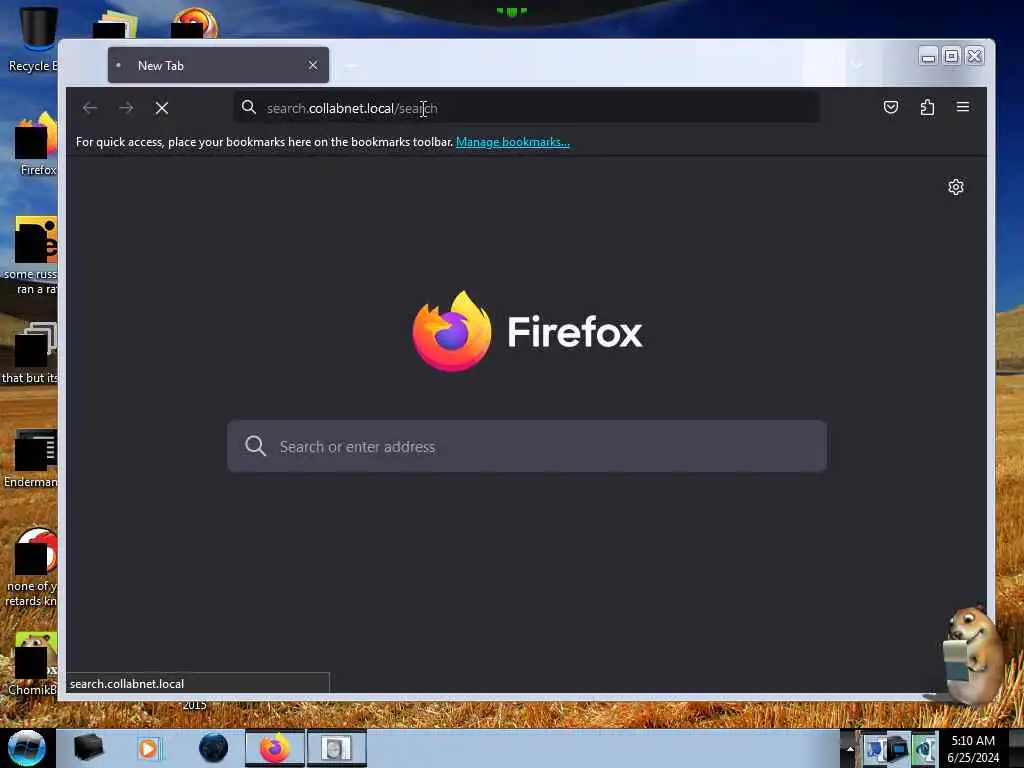Click the address bar showing search.collabnet.local
The width and height of the screenshot is (1024, 768).
(x=526, y=108)
